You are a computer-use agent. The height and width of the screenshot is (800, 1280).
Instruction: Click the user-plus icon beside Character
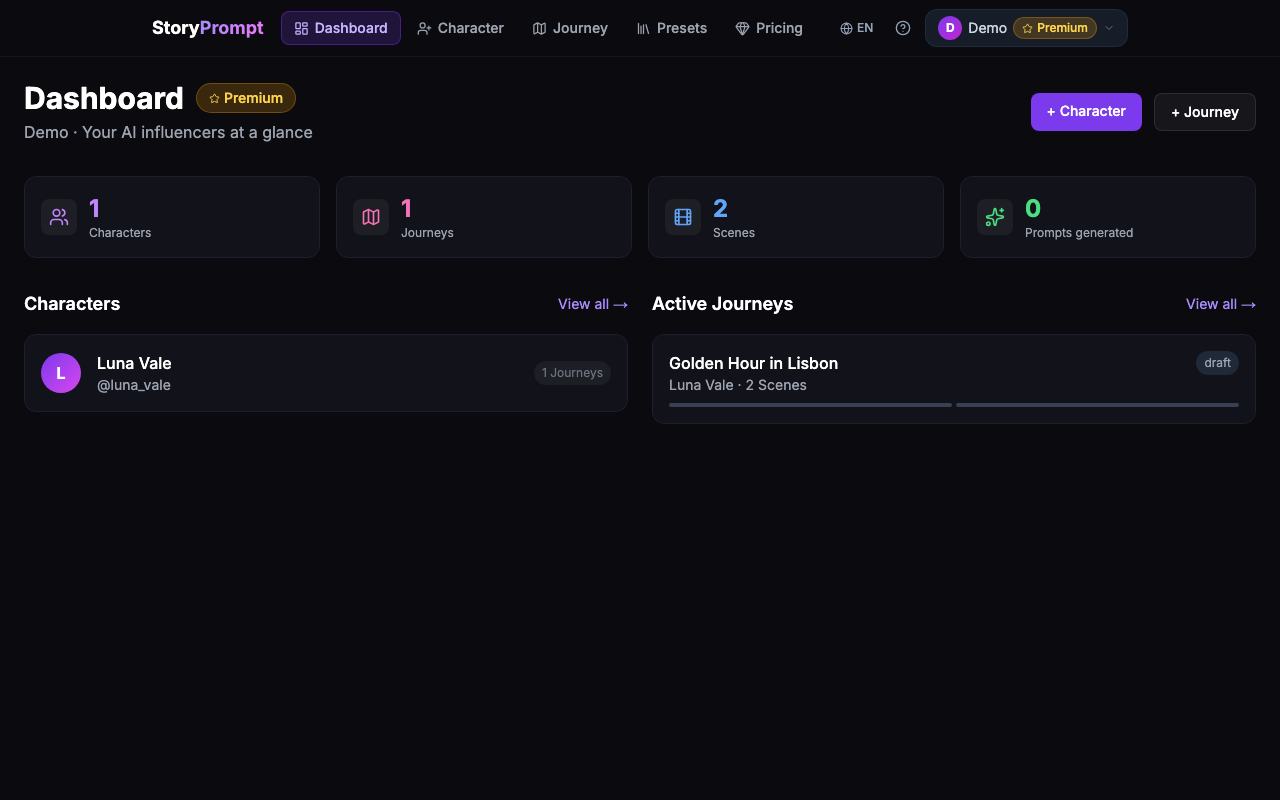click(424, 28)
